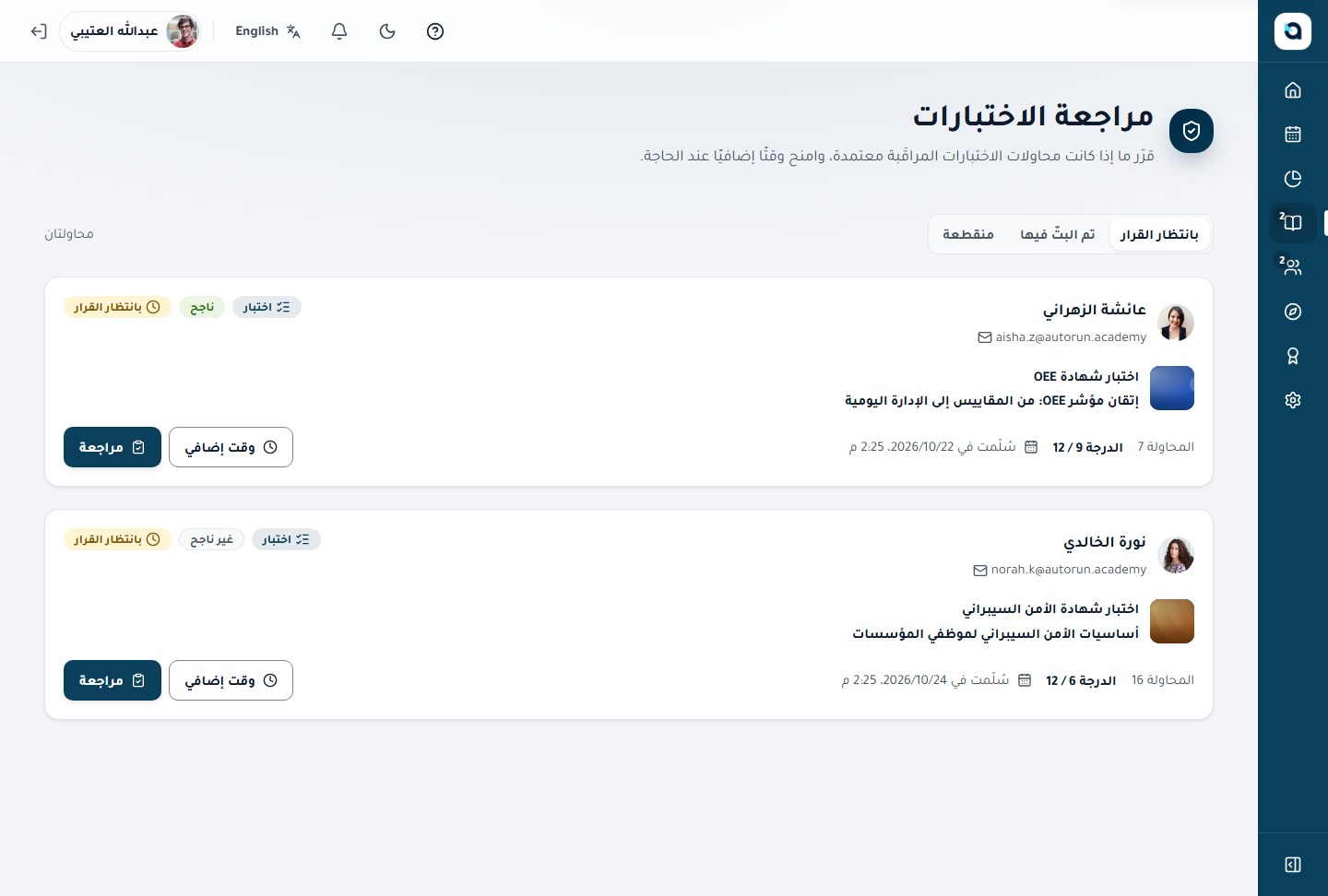Open عبدالله العتيبي profile menu
This screenshot has width=1328, height=896.
(131, 31)
